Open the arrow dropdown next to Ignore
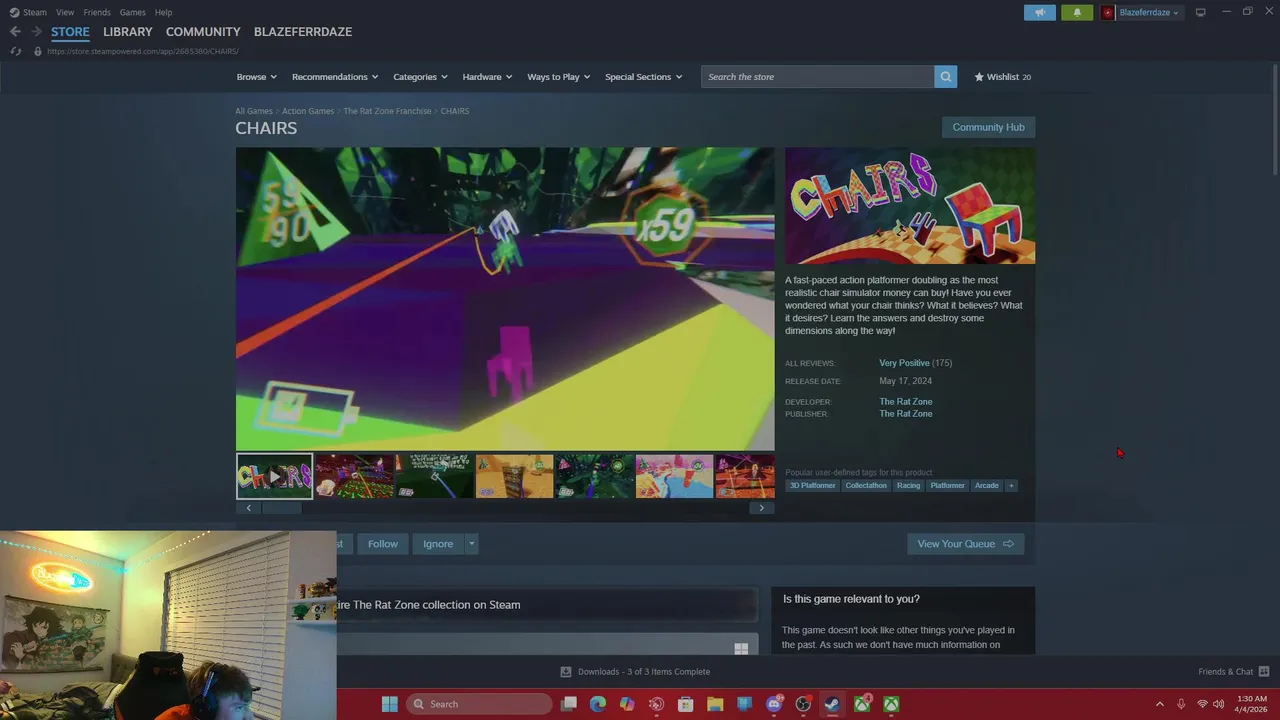Image resolution: width=1280 pixels, height=720 pixels. click(471, 544)
